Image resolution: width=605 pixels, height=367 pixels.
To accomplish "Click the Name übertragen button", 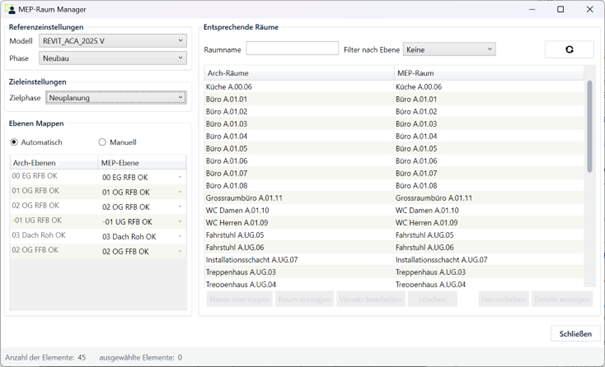I will [240, 299].
